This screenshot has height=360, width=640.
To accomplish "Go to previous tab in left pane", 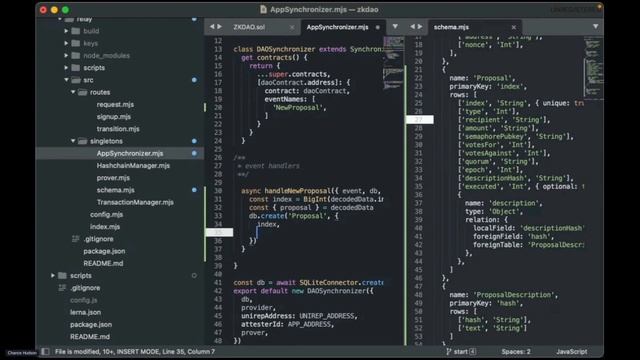I will [x=212, y=27].
